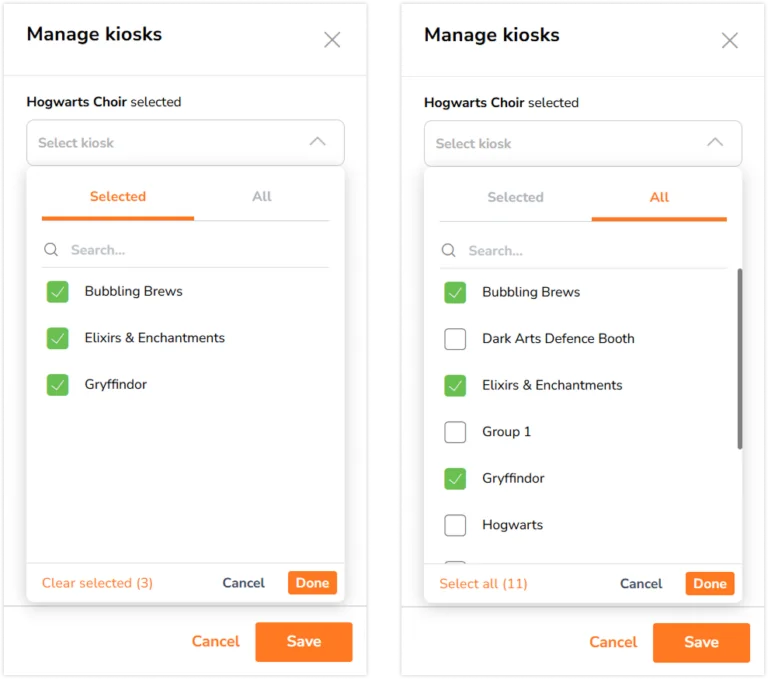This screenshot has height=679, width=768.
Task: Uncheck Elixirs & Enchantments in the All list
Action: click(455, 386)
